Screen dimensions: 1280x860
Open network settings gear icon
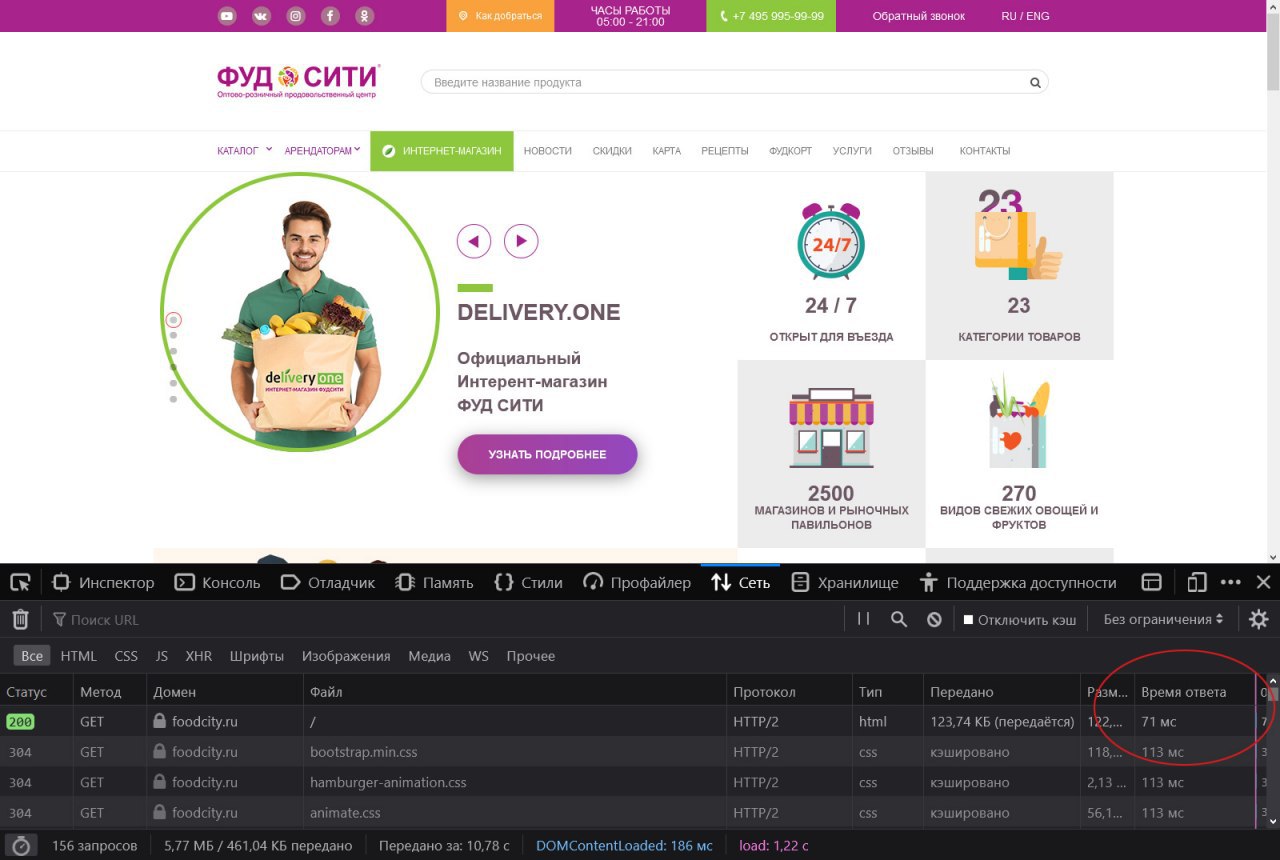[x=1259, y=620]
